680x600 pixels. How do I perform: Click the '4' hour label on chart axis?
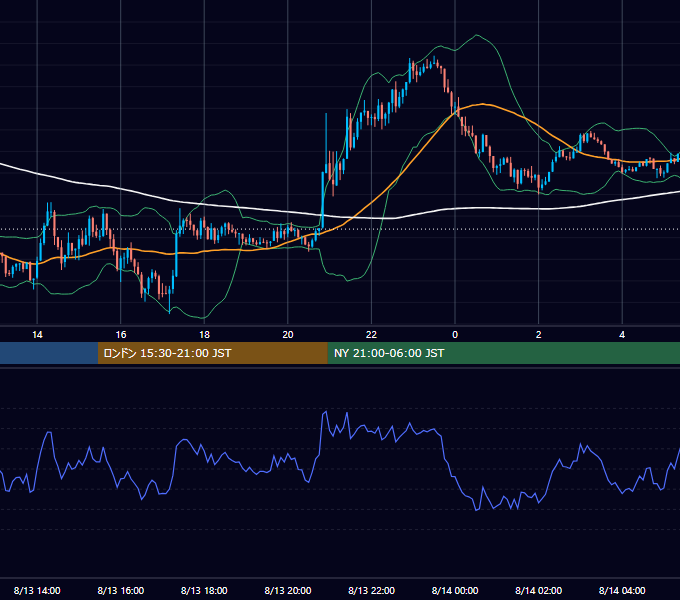(x=622, y=335)
